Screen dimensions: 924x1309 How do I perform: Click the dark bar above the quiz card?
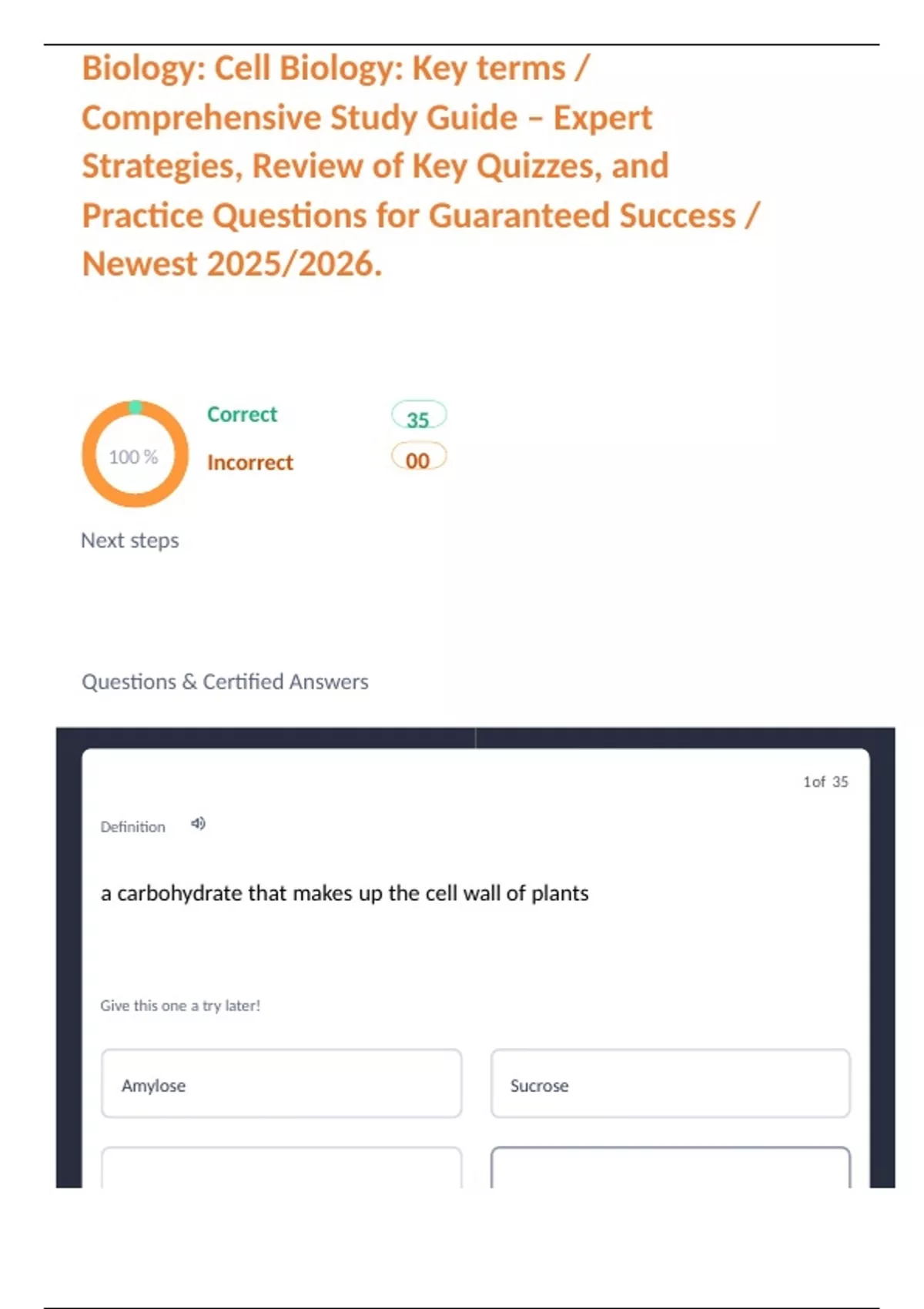[475, 737]
